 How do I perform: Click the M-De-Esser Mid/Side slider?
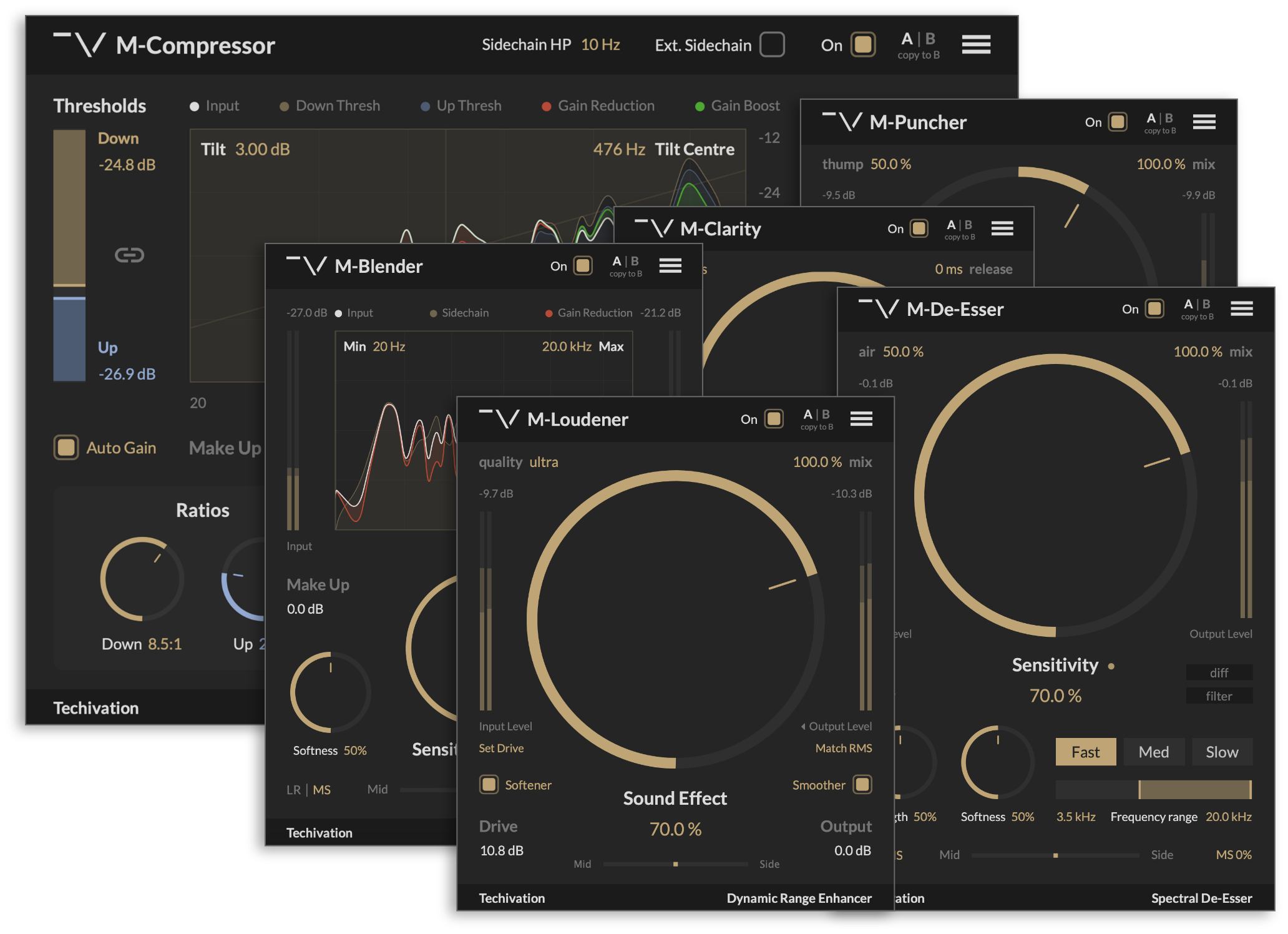(1055, 855)
